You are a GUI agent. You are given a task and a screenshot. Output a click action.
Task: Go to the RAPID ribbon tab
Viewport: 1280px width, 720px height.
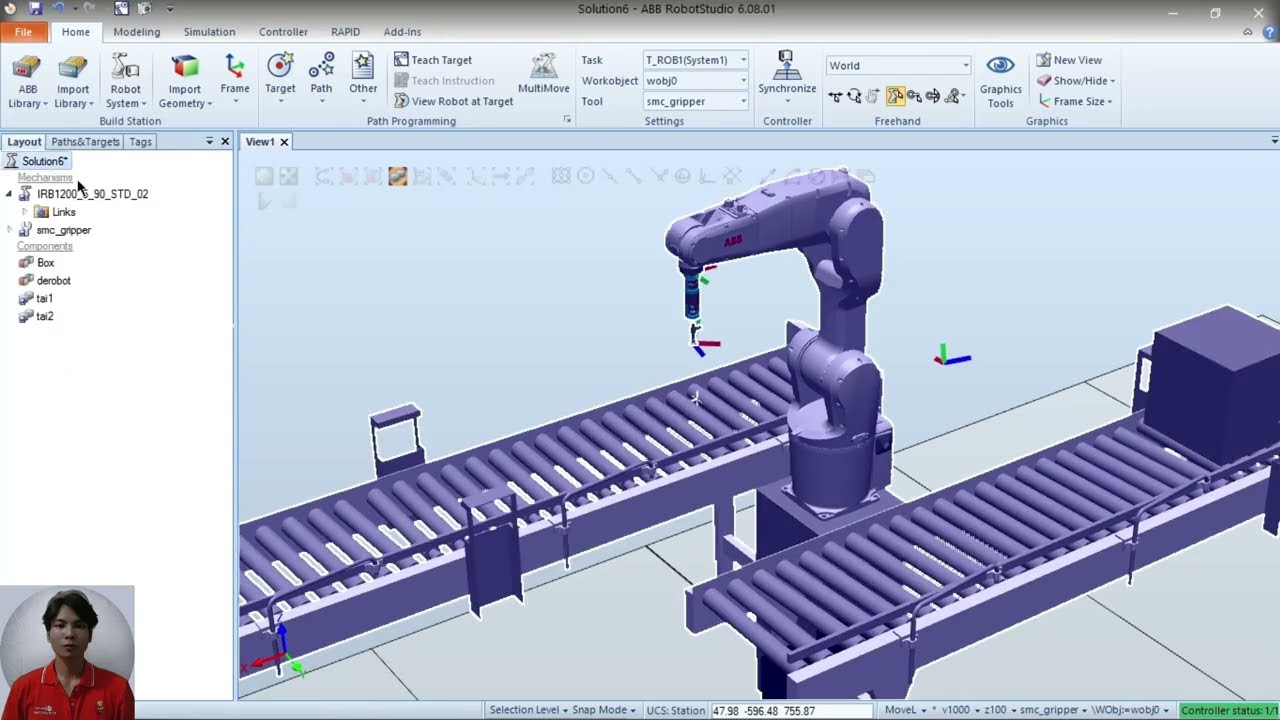346,32
